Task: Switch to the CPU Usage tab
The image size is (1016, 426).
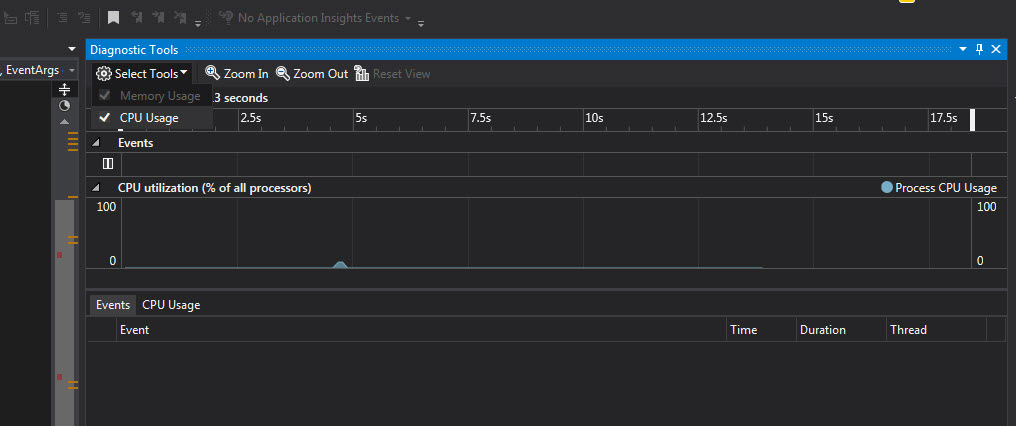Action: [171, 305]
